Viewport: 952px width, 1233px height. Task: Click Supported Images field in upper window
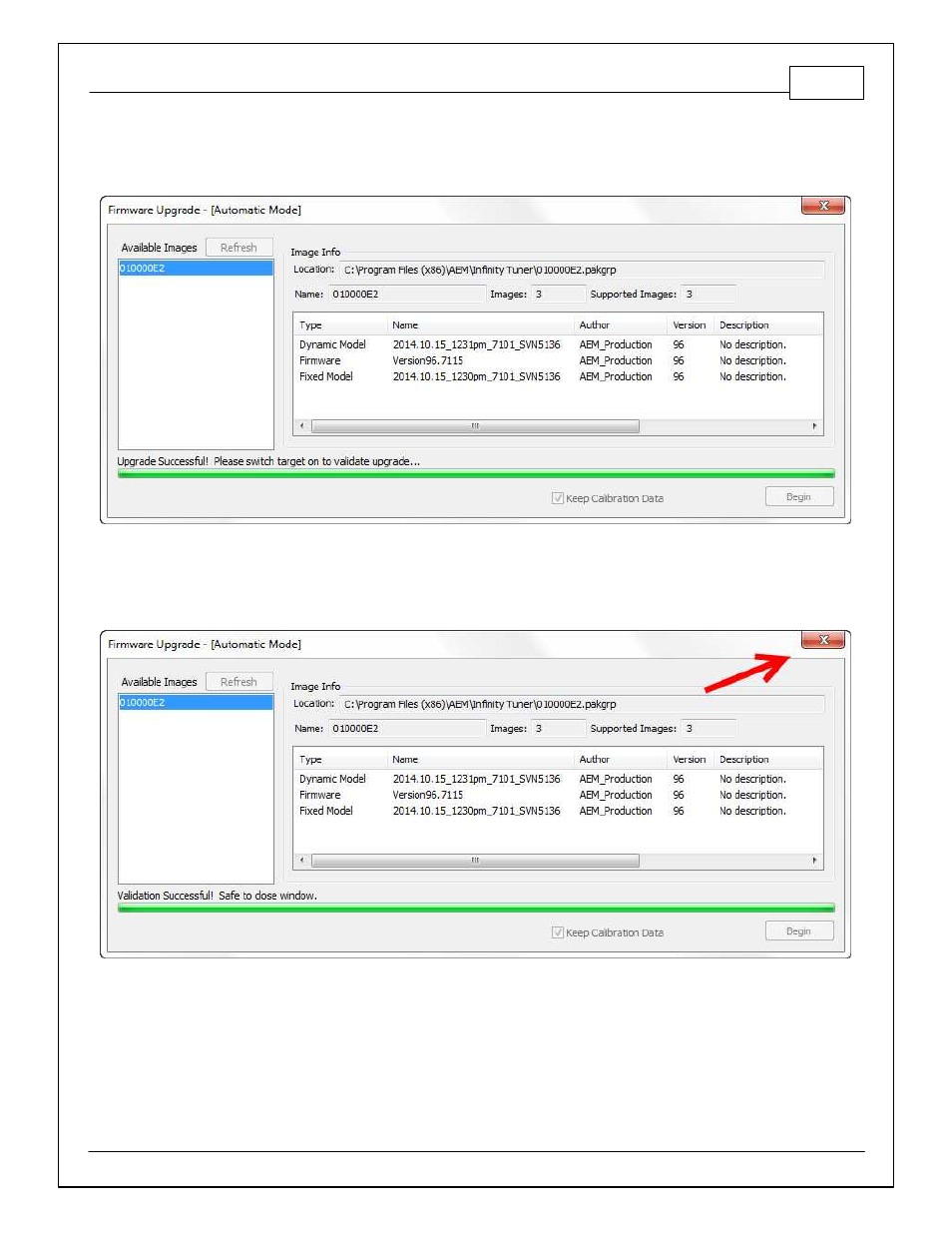[x=709, y=295]
